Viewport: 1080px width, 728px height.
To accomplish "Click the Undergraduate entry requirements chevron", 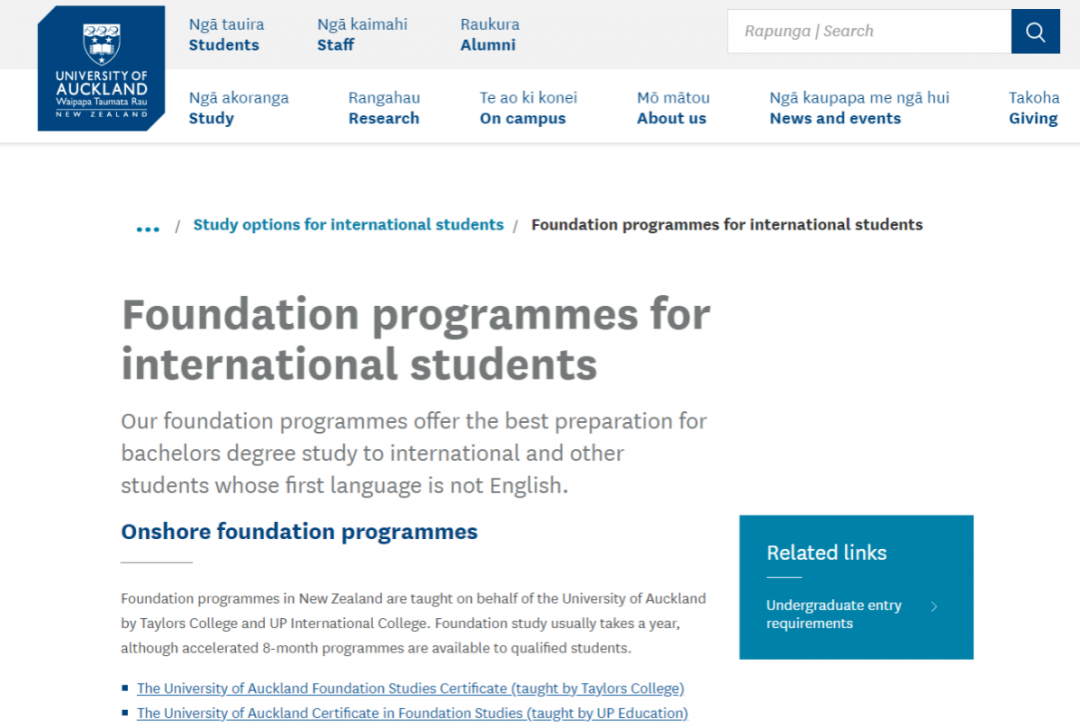I will click(x=934, y=607).
